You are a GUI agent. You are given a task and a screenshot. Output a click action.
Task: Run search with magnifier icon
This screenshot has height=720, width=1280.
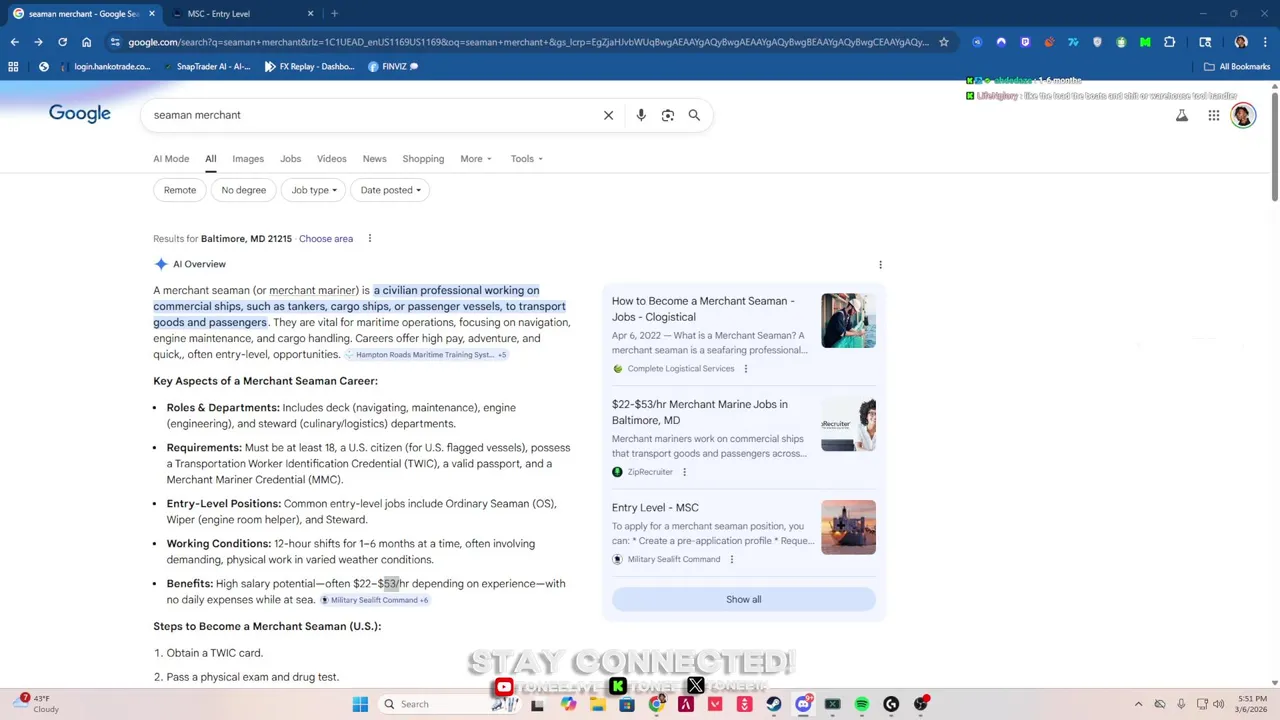[x=694, y=115]
